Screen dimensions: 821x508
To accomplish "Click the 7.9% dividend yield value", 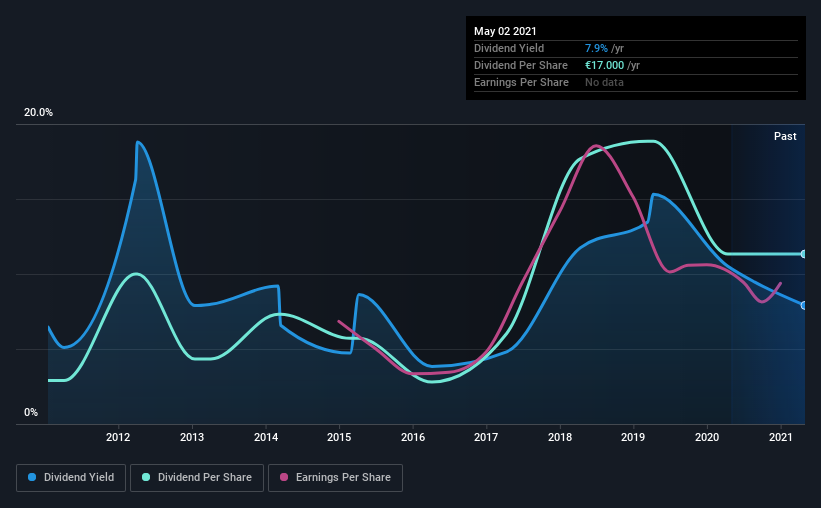I will tap(596, 48).
